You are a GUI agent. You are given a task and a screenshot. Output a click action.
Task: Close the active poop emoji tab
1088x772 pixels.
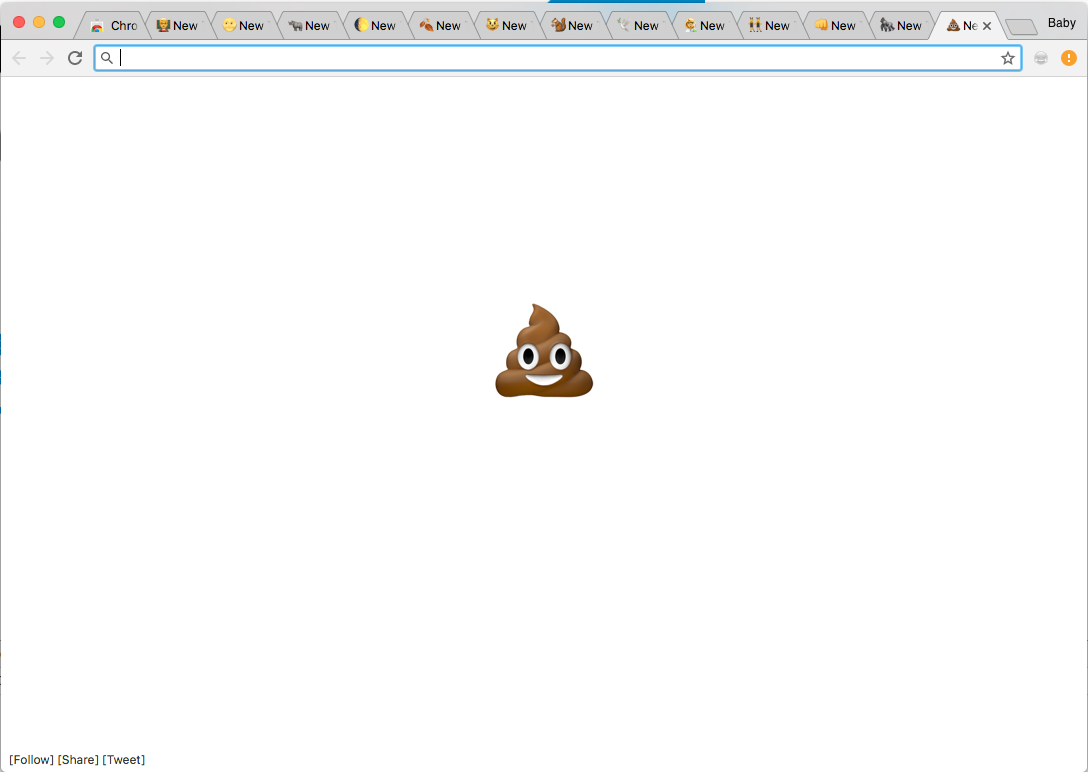tap(987, 25)
